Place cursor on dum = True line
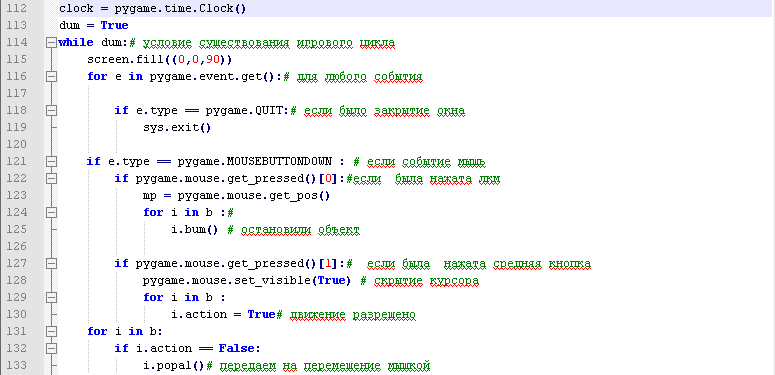The height and width of the screenshot is (375, 775). point(93,26)
